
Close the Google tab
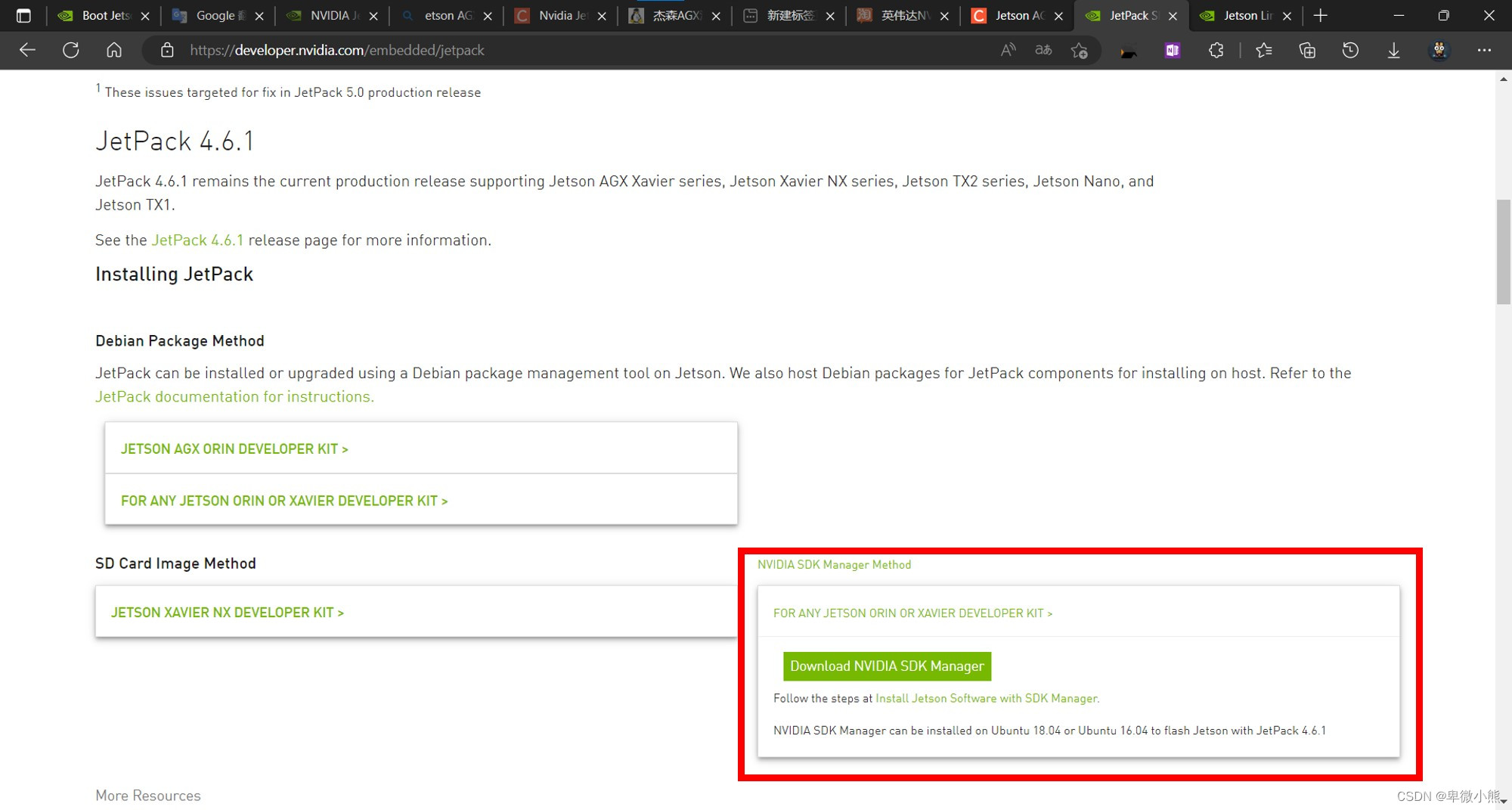(259, 16)
